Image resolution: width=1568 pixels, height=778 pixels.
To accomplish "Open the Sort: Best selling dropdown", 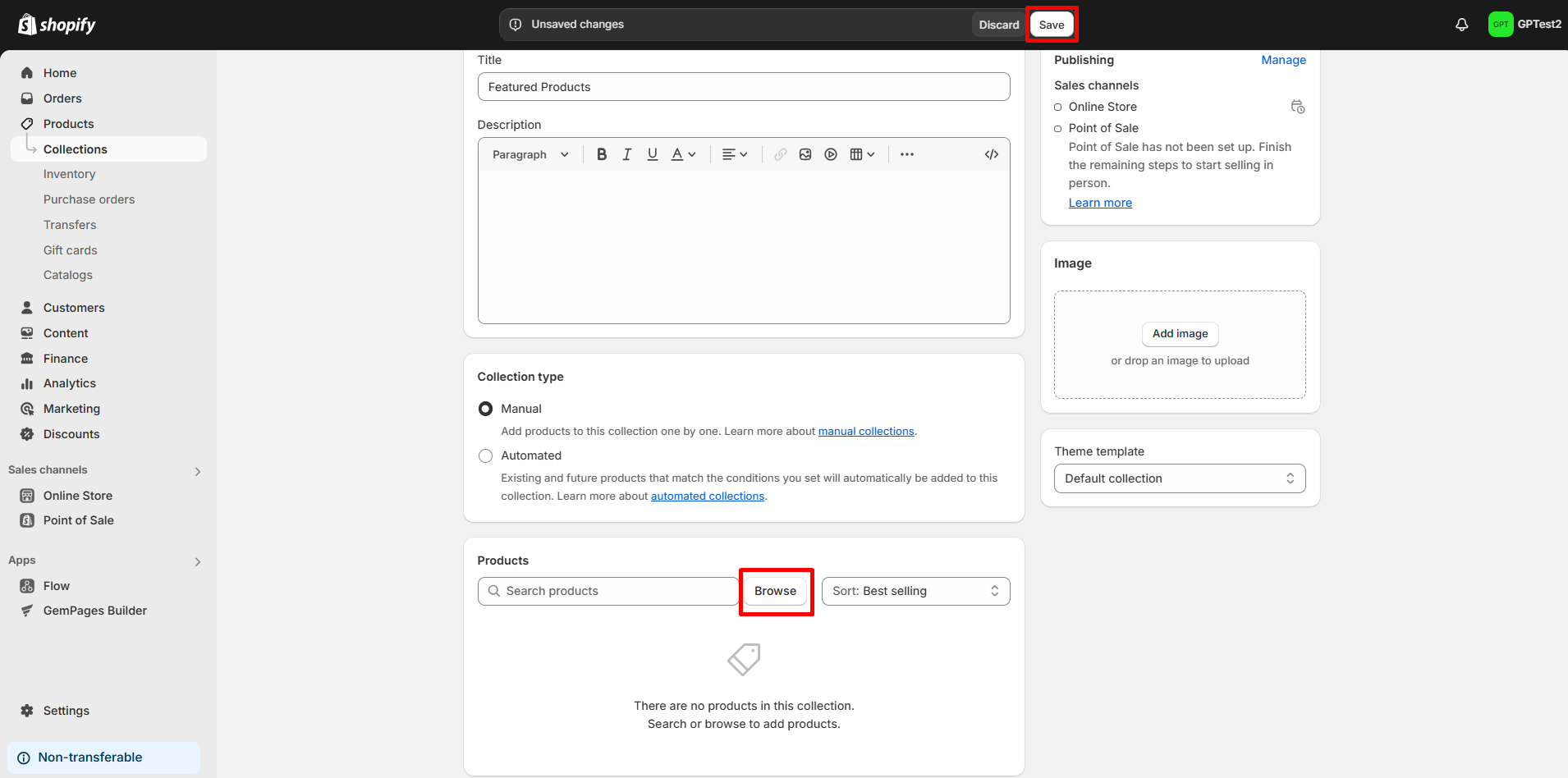I will click(x=915, y=591).
